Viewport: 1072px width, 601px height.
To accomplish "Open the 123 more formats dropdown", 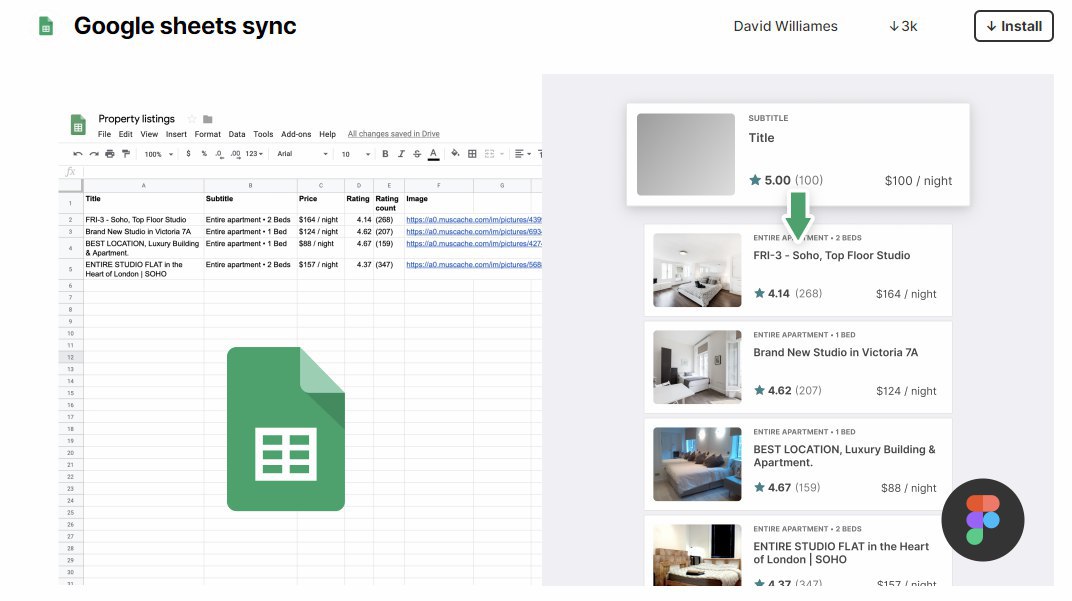I will click(254, 154).
